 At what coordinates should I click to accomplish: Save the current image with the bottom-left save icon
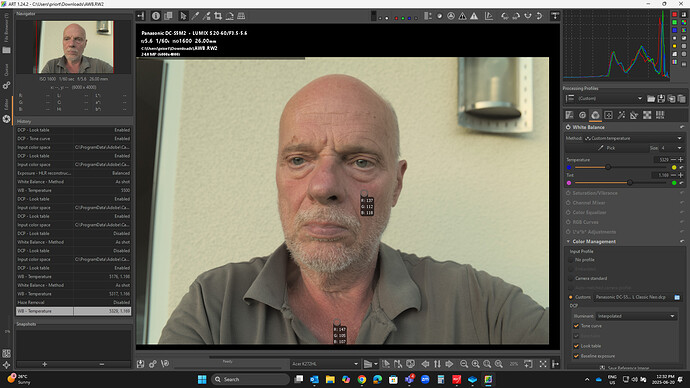(140, 364)
